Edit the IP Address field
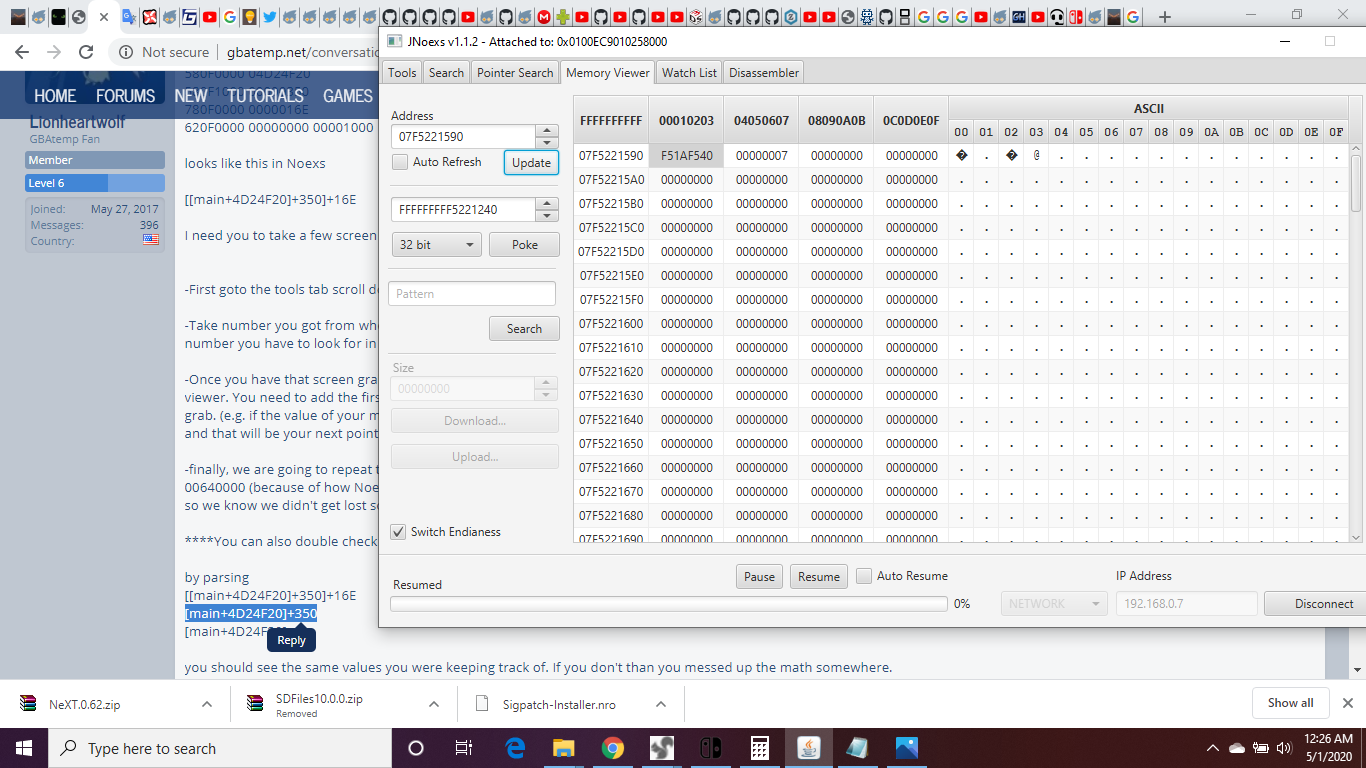The image size is (1366, 768). click(x=1186, y=604)
